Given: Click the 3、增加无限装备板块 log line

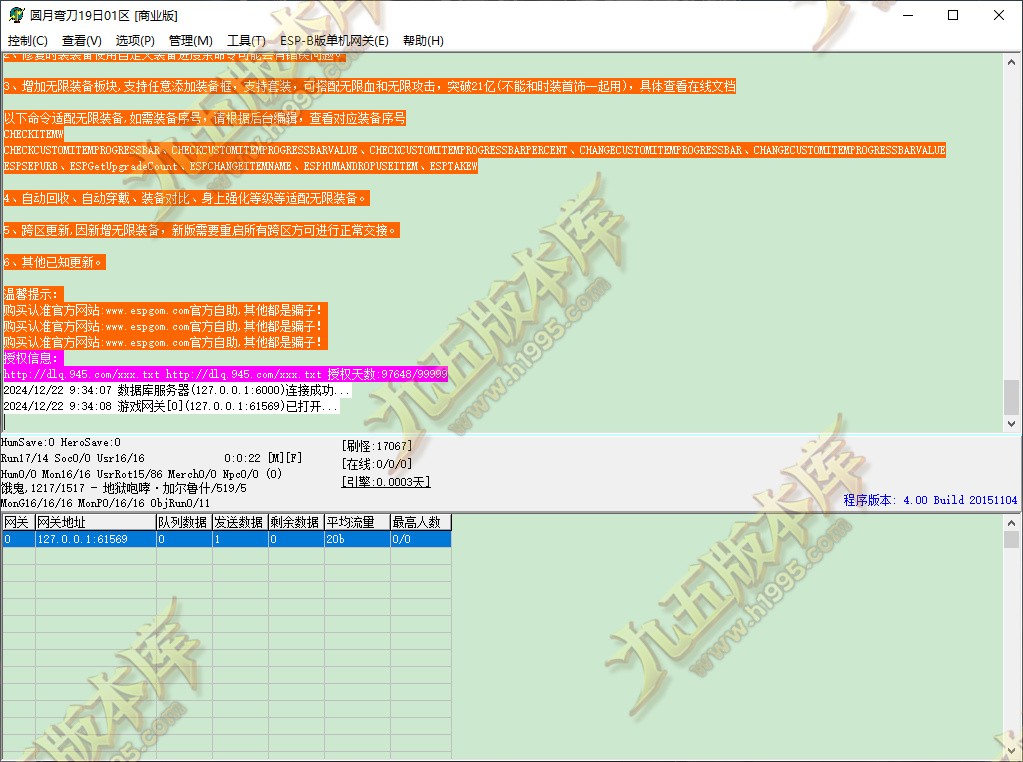Looking at the screenshot, I should (x=370, y=86).
